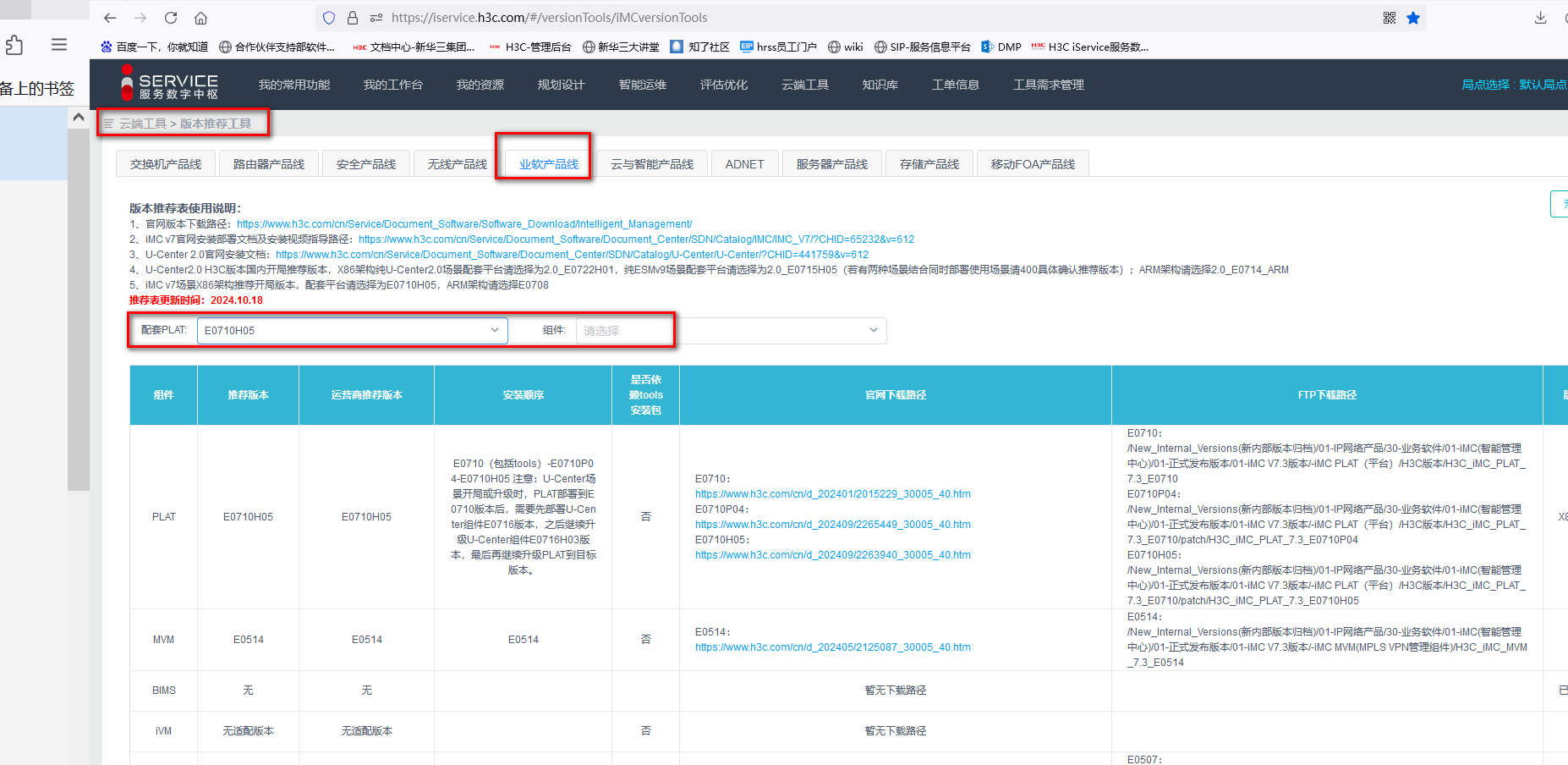Open the downloads arrow icon

1541,18
